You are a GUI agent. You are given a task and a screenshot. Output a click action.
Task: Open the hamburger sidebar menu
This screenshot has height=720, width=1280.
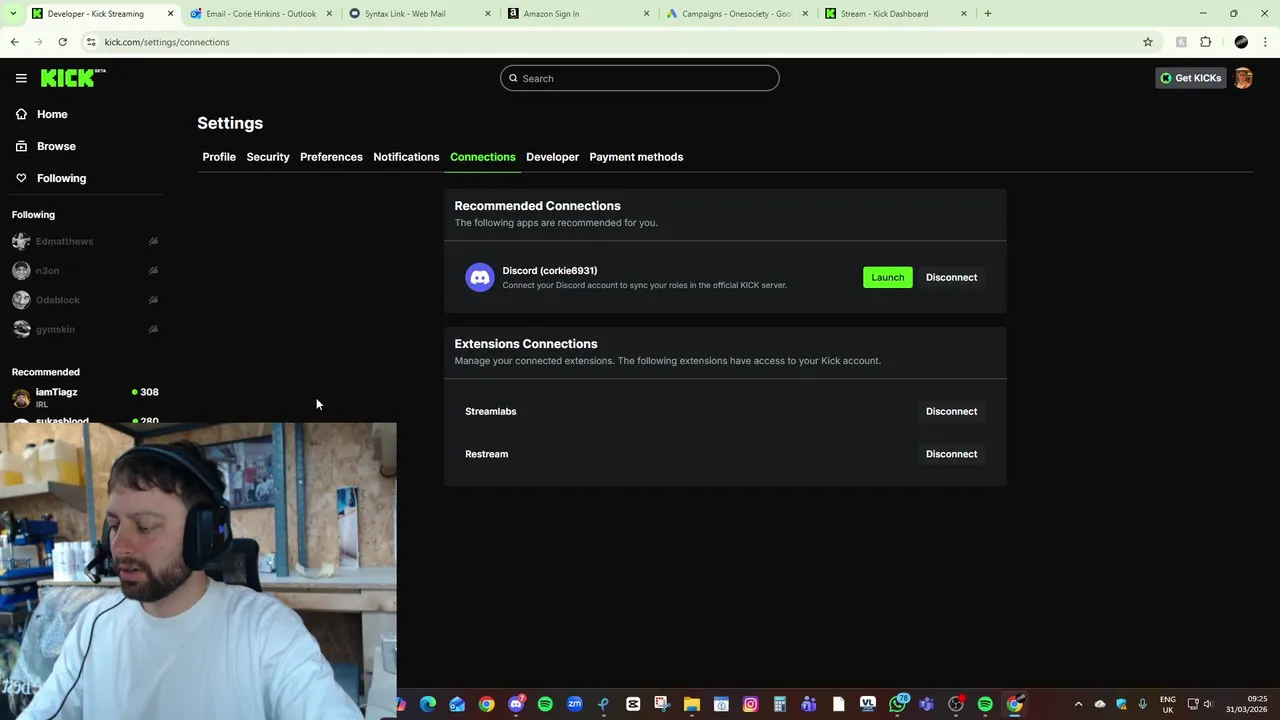(21, 78)
